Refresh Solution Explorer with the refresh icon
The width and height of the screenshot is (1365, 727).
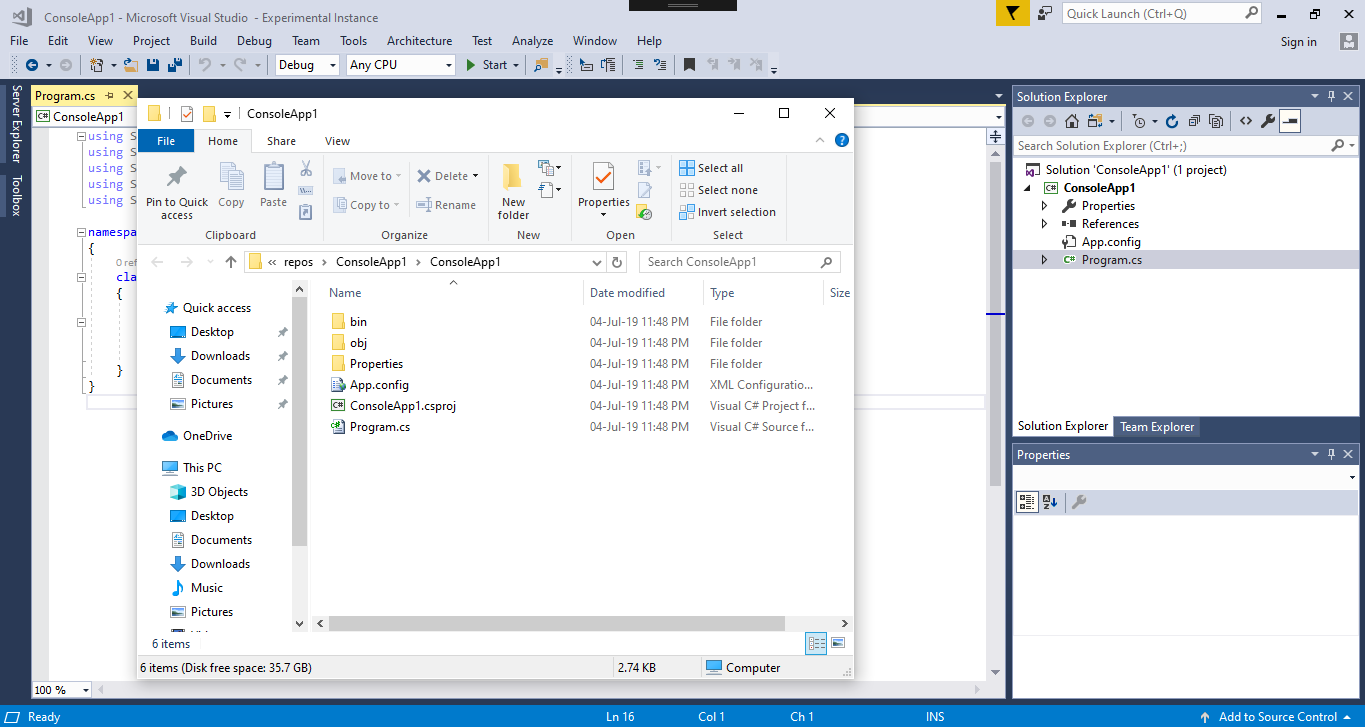click(1172, 121)
